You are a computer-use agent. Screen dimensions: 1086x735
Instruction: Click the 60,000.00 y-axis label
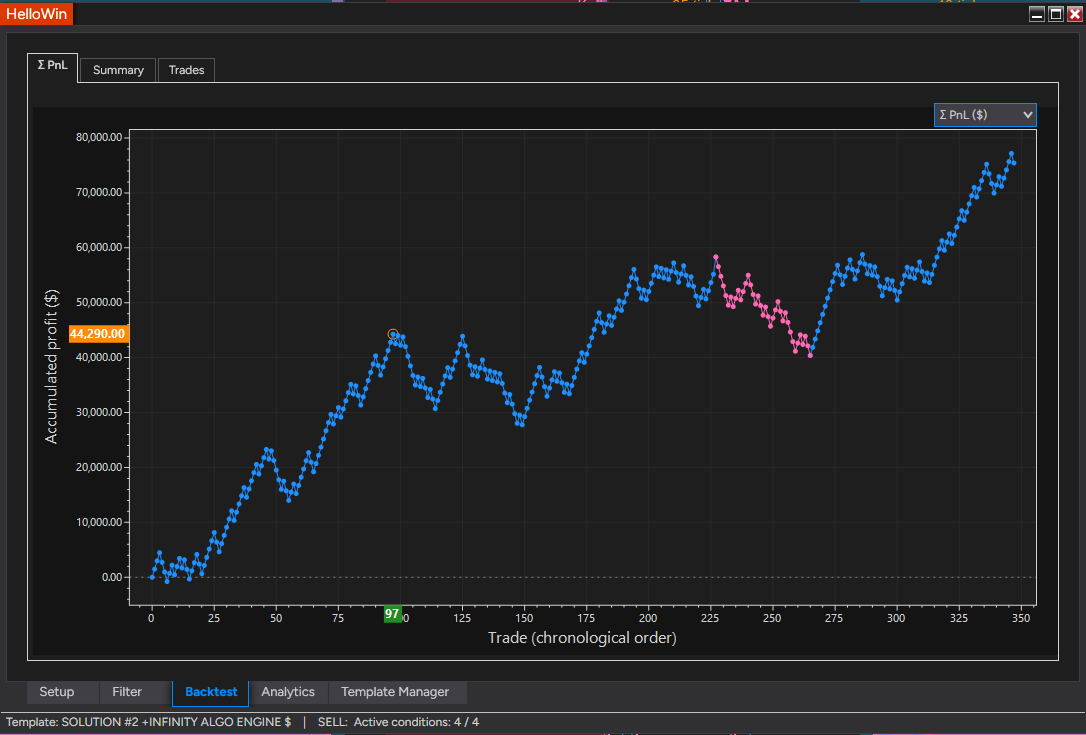click(99, 247)
